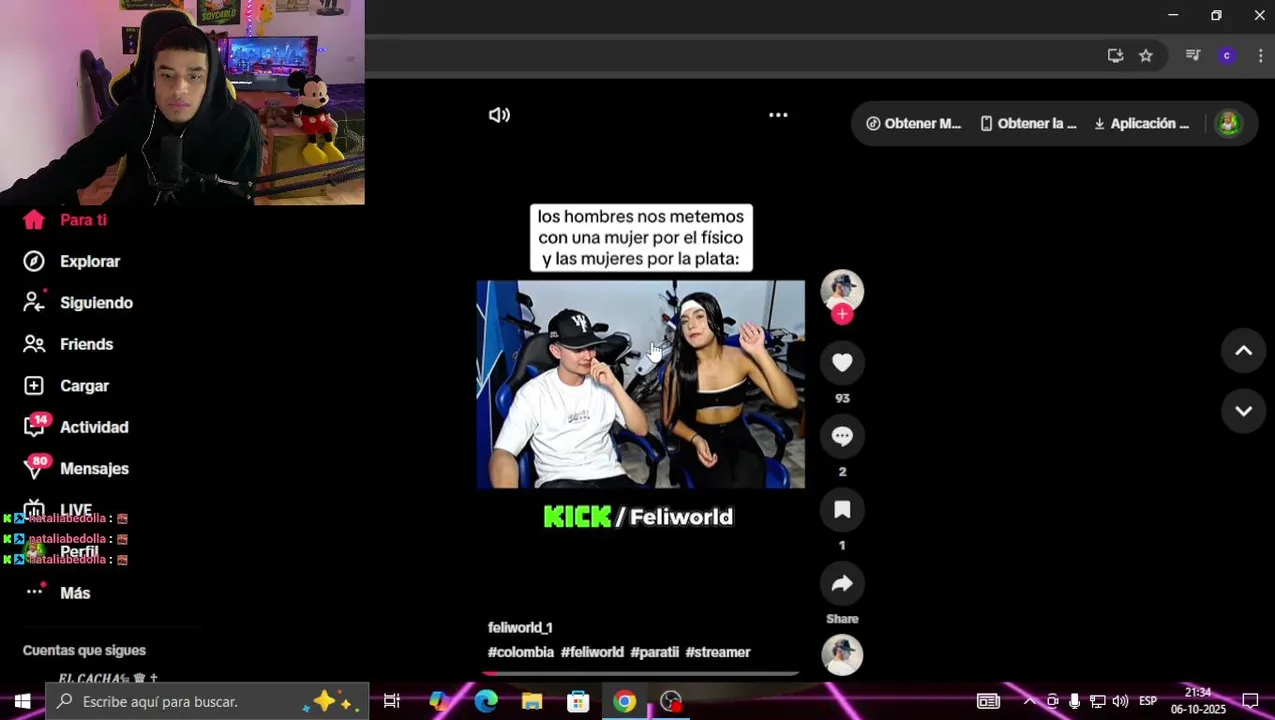Go to the next video with down chevron
1275x720 pixels.
point(1244,411)
